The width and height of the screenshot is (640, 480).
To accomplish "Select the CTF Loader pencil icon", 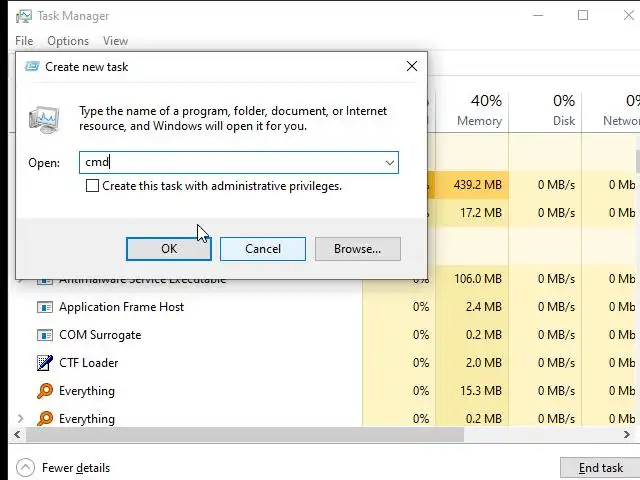I will [x=45, y=363].
